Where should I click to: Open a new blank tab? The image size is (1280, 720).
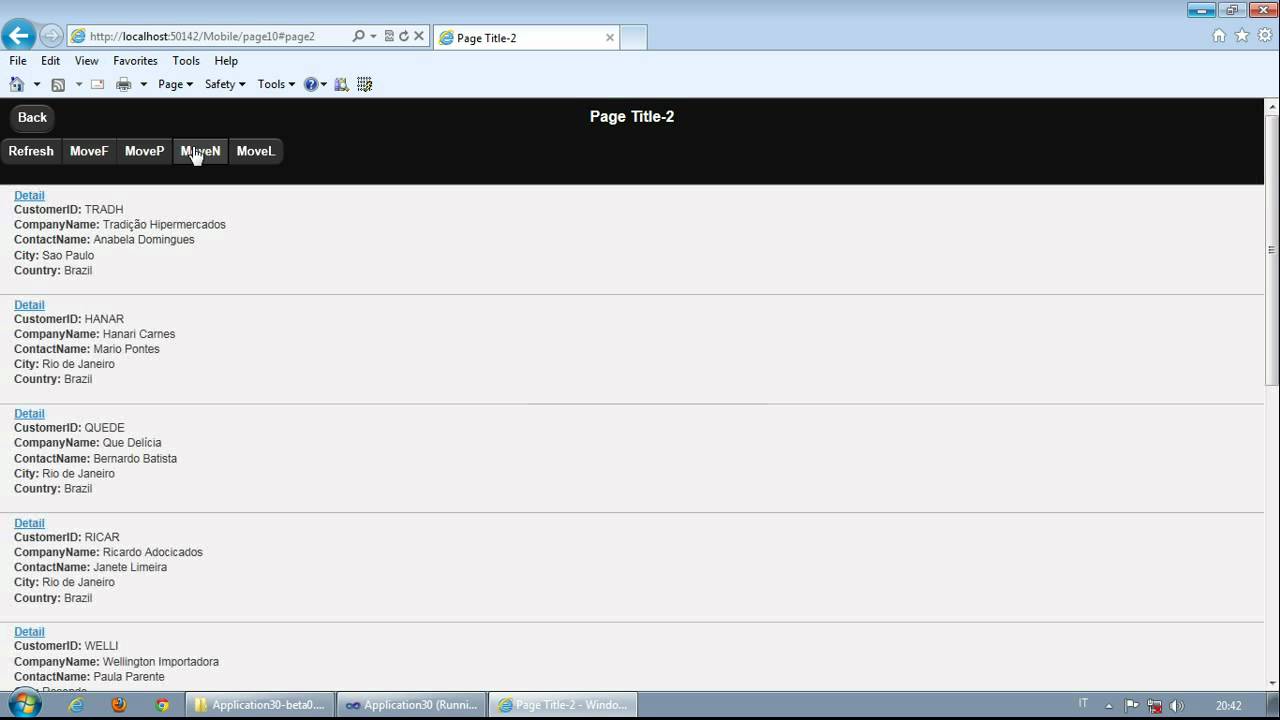[634, 38]
